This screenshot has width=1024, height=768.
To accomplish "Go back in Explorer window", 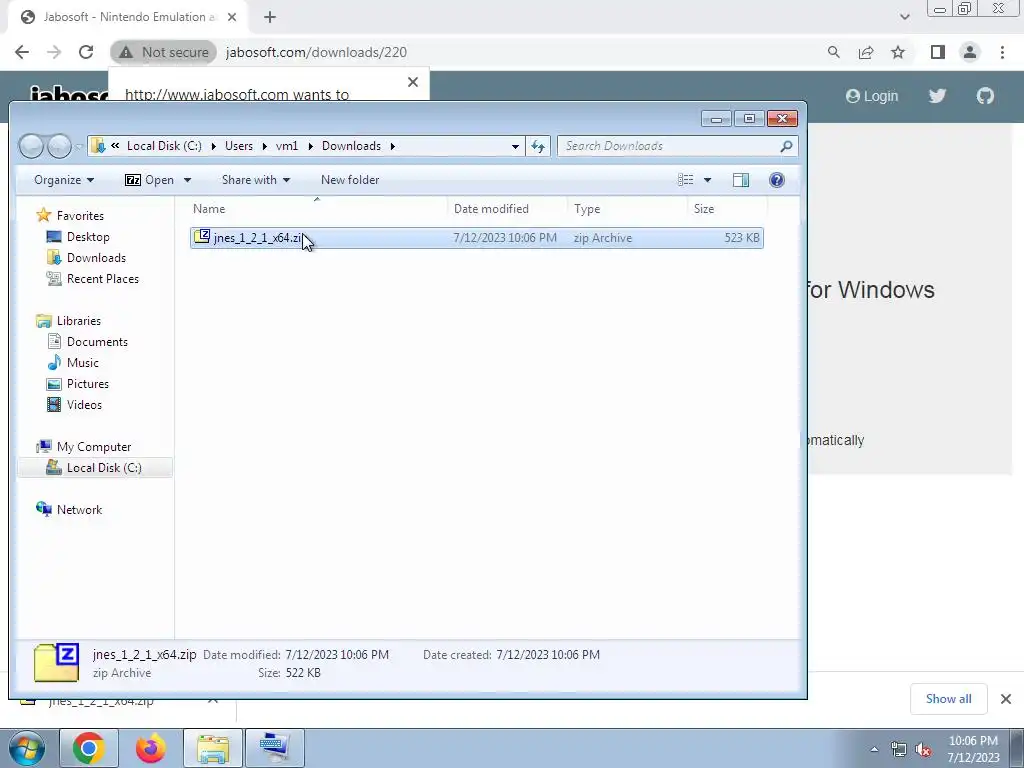I will pos(31,146).
